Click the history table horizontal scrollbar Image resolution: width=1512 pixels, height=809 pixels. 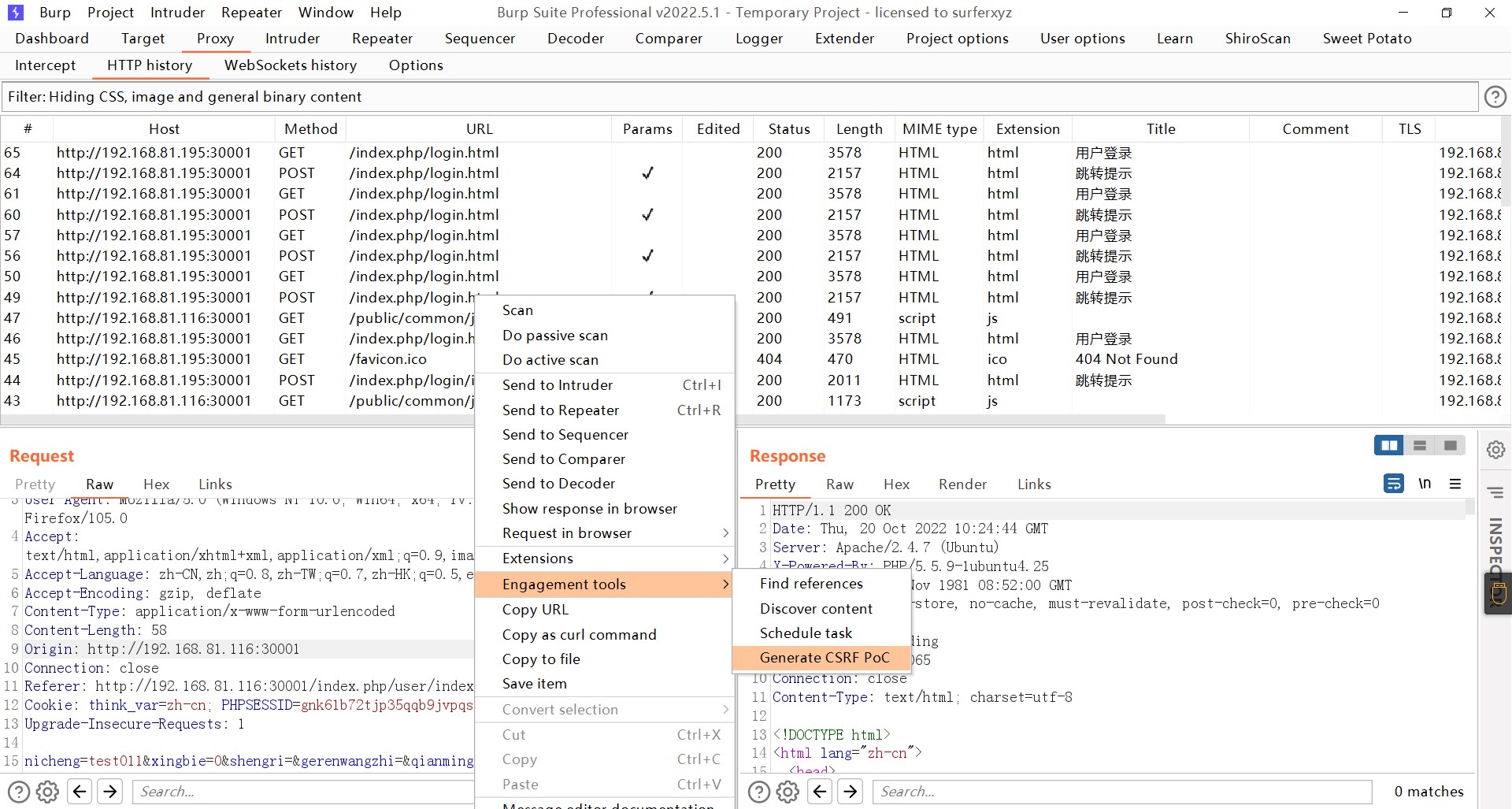[583, 420]
